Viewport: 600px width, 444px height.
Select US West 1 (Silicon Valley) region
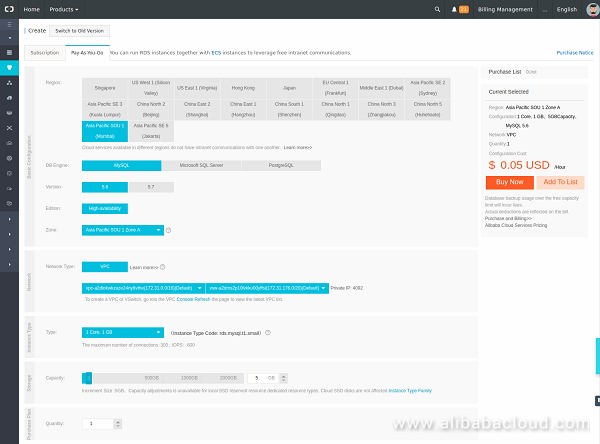(151, 88)
